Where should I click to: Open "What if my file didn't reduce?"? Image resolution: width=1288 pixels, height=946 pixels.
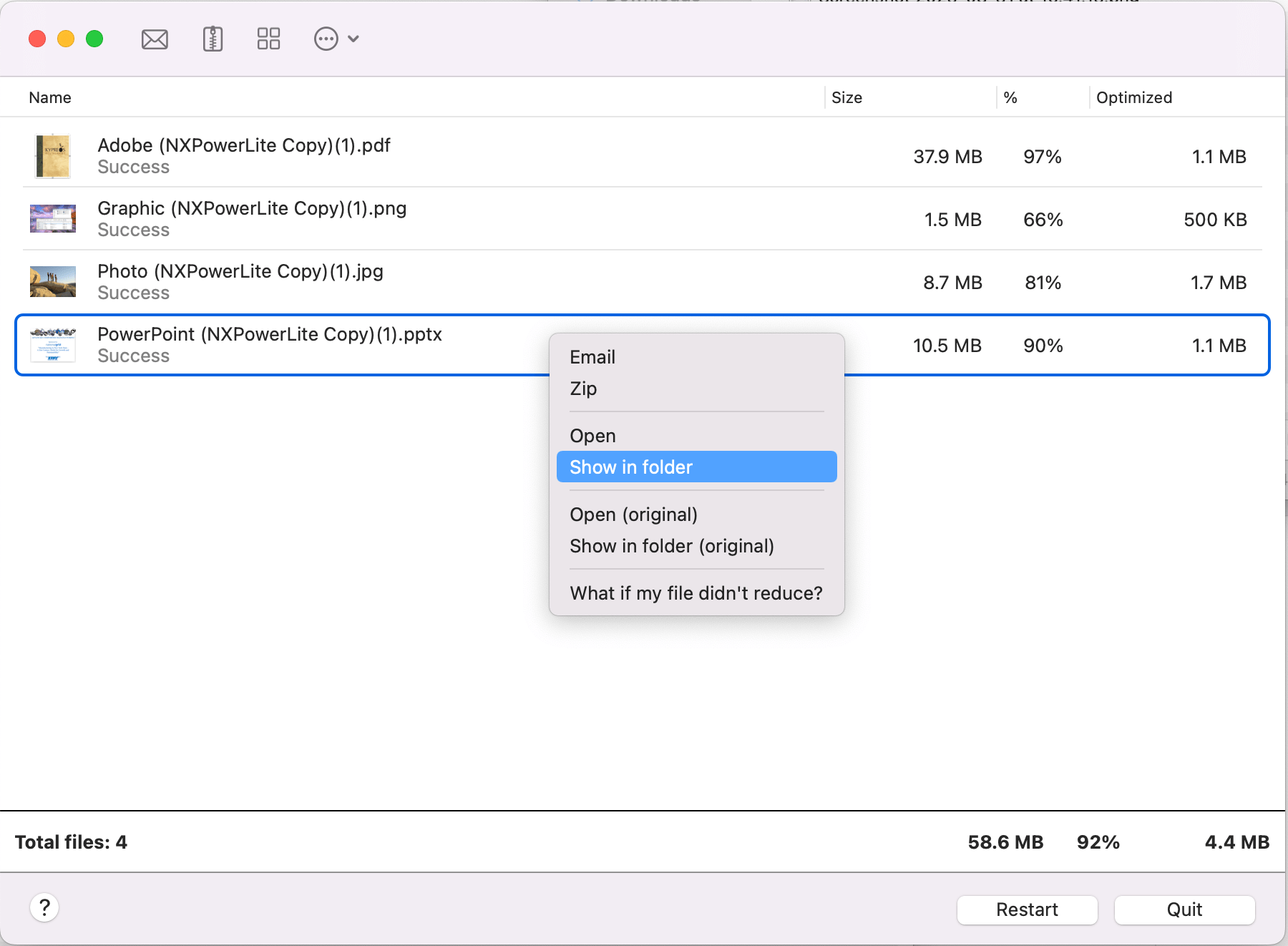[696, 593]
